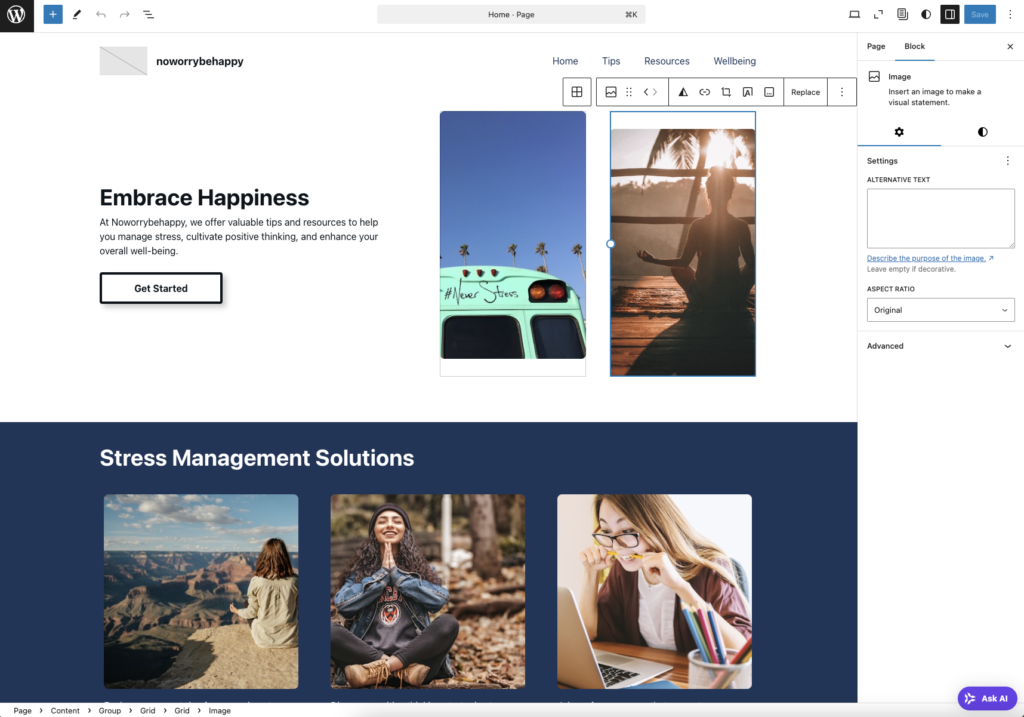Apply a duotone filter
The height and width of the screenshot is (717, 1024).
(x=682, y=92)
